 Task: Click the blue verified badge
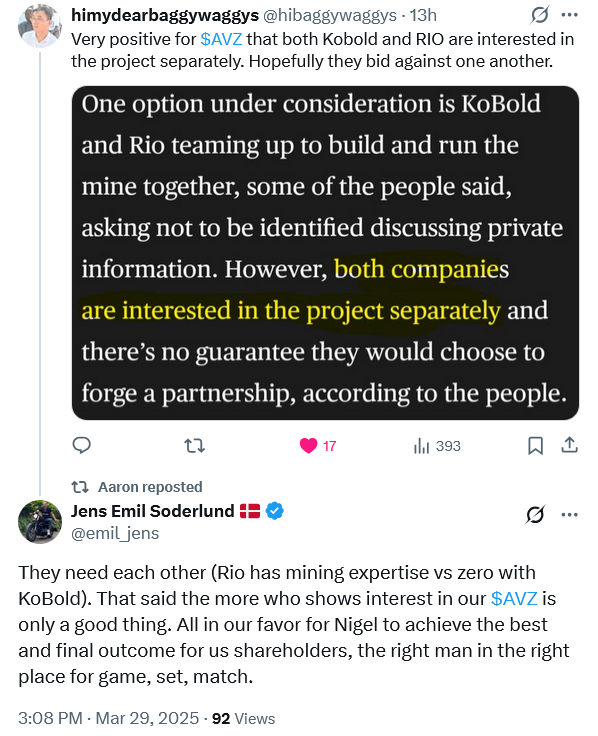pyautogui.click(x=275, y=511)
